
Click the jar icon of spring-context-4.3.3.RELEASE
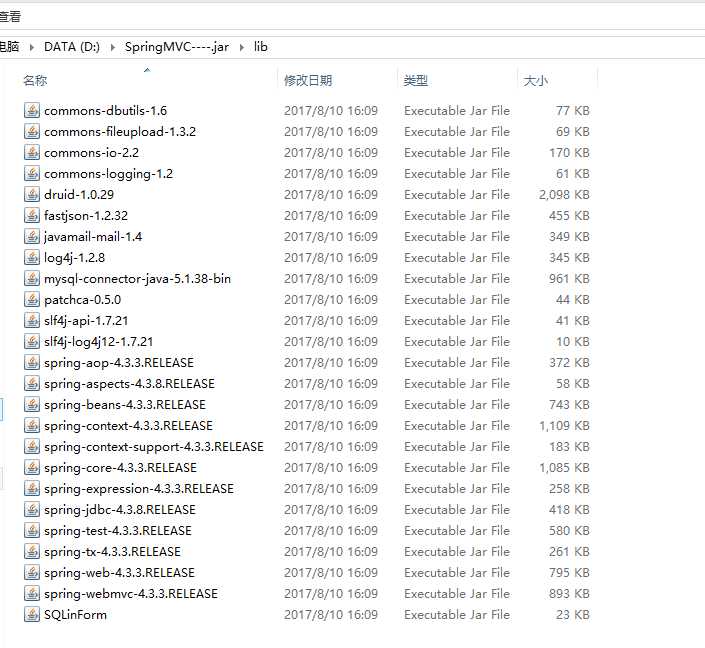[31, 425]
